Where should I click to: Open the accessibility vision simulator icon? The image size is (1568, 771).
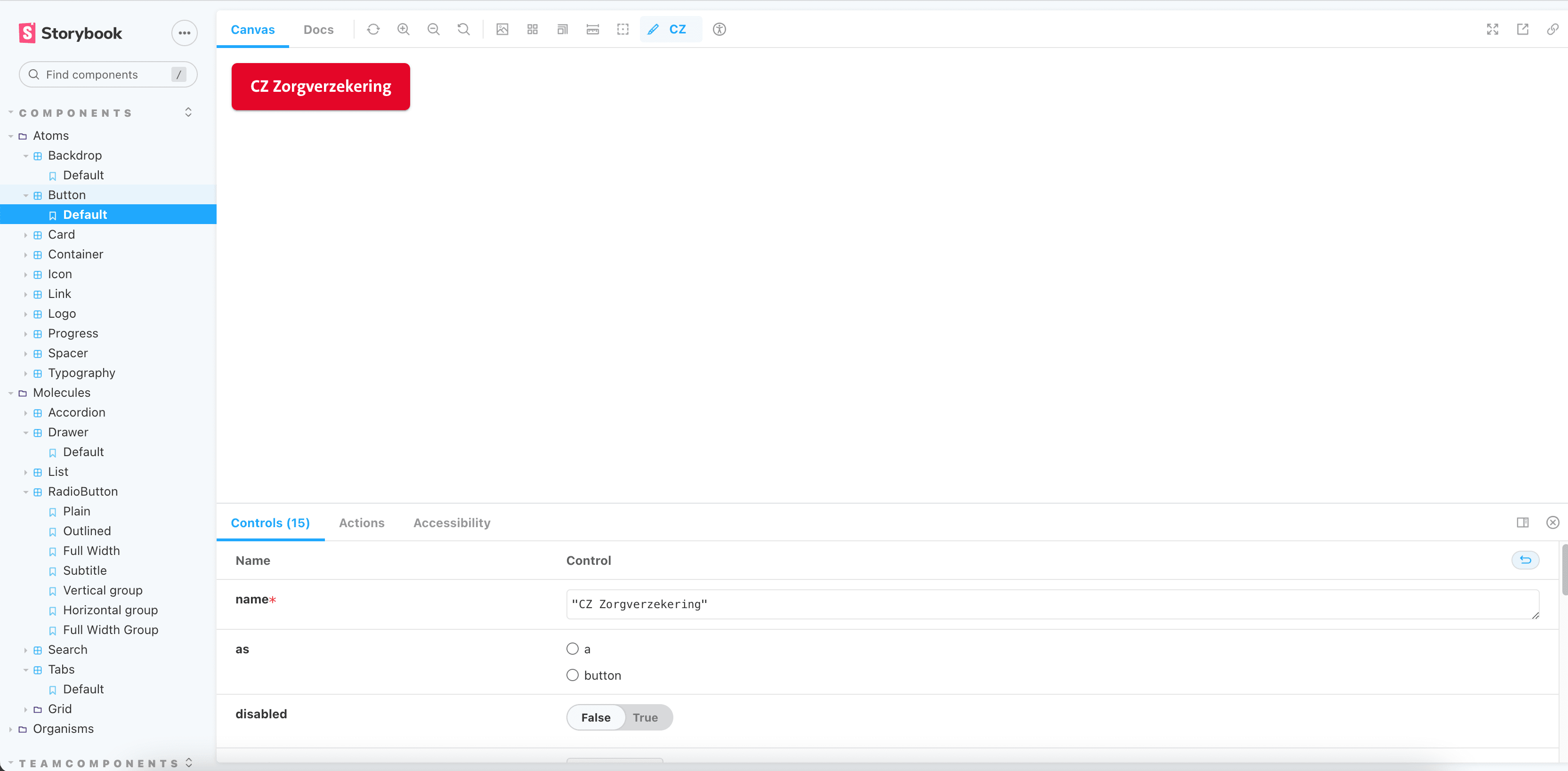coord(719,29)
